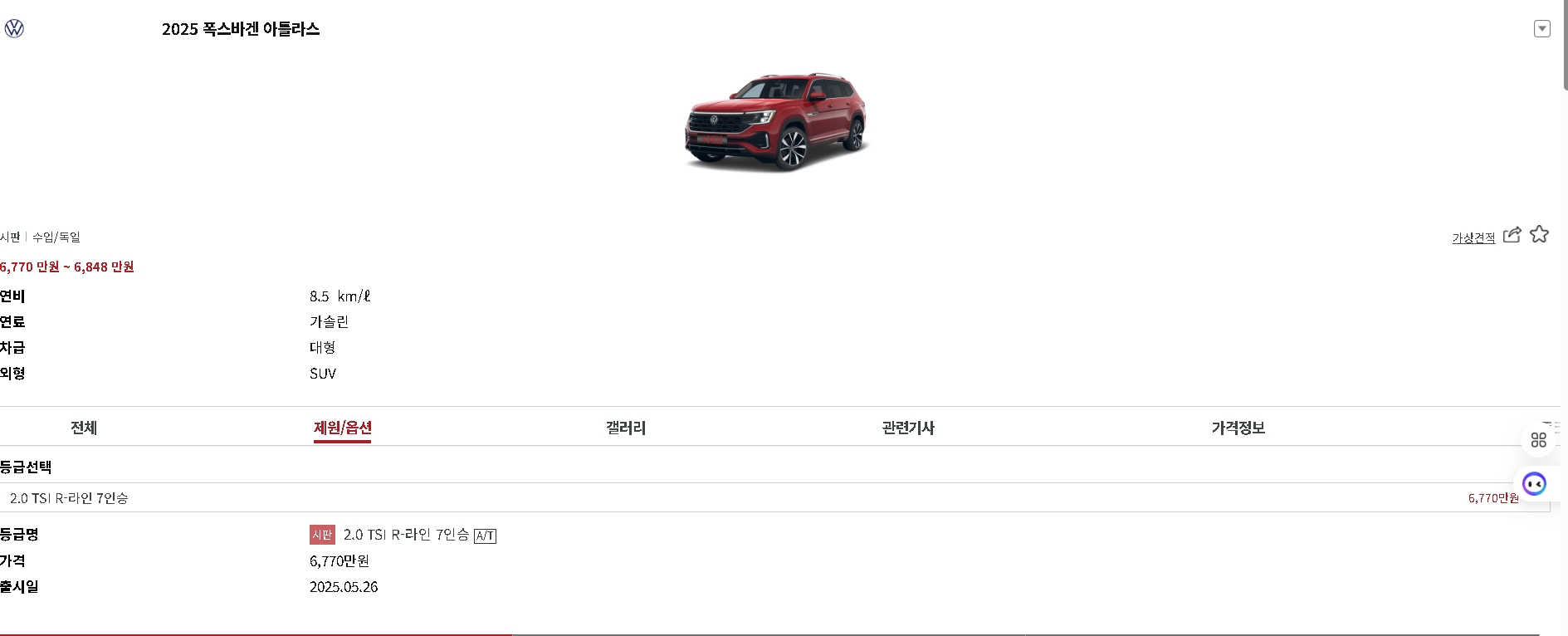Click the 2025 폭스바겐 아틀라스 title
The width and height of the screenshot is (1568, 636).
pos(241,29)
